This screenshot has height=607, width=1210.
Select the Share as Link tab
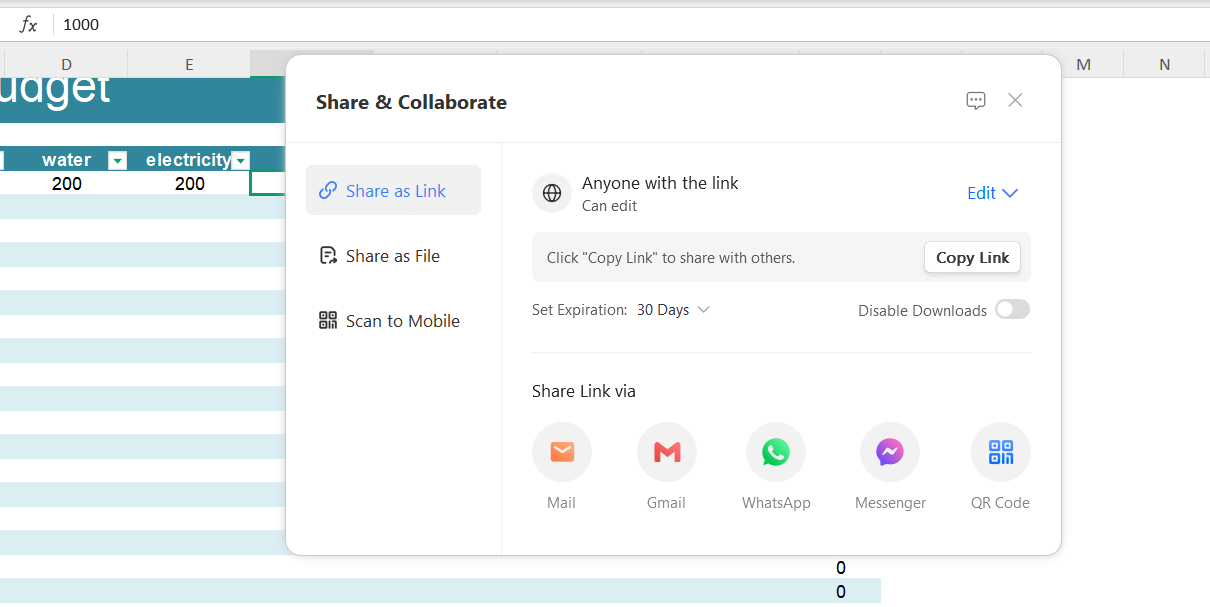pyautogui.click(x=393, y=190)
